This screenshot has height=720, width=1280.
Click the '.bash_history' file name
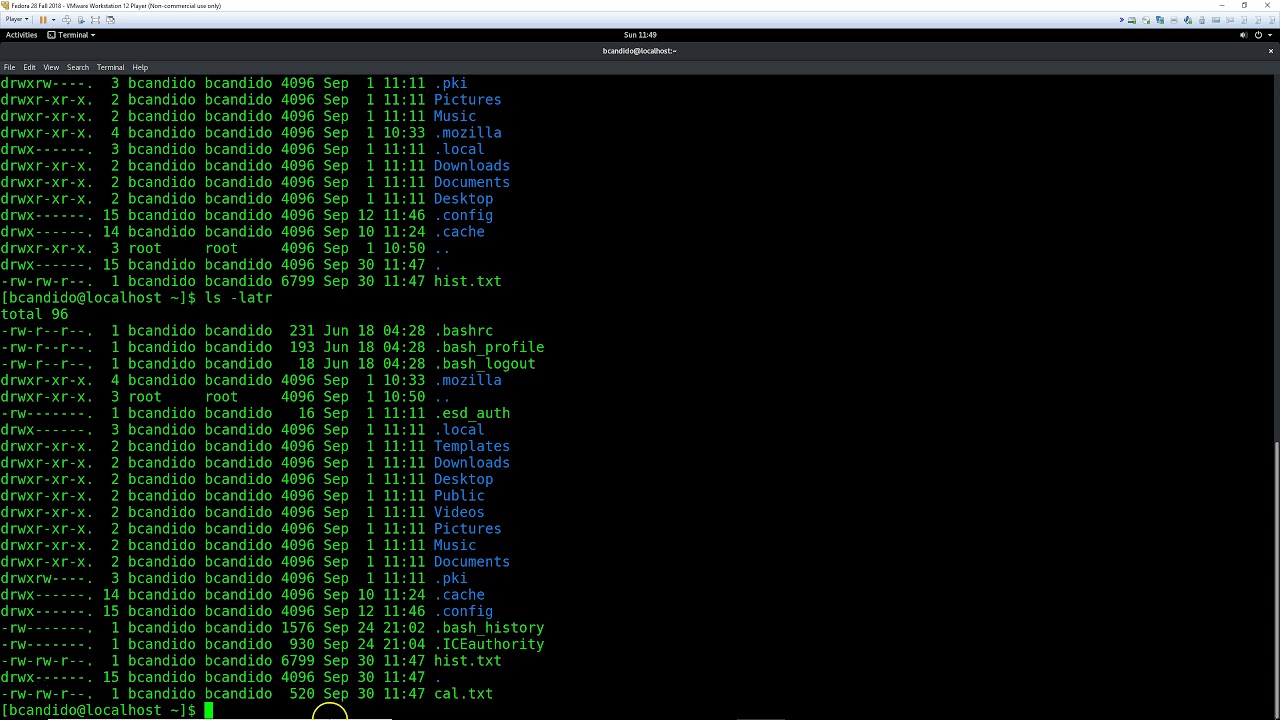click(489, 627)
